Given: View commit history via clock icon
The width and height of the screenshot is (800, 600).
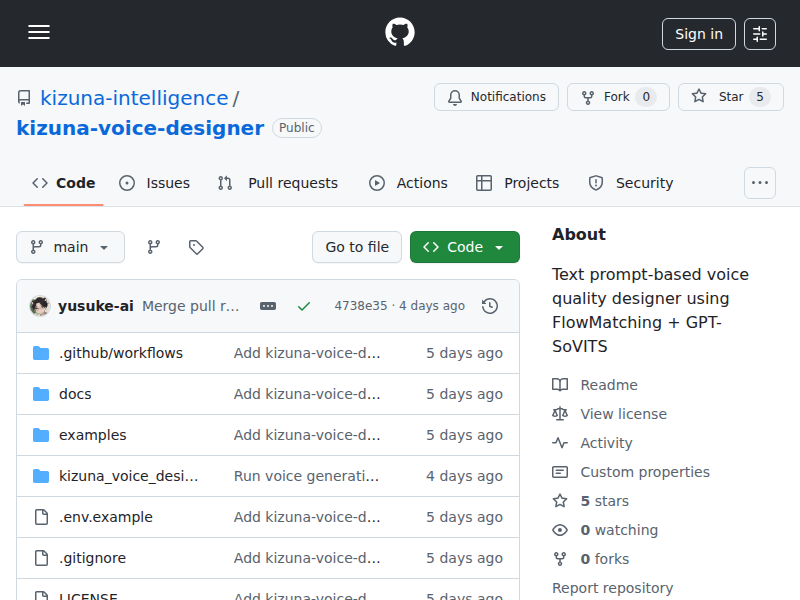Looking at the screenshot, I should coord(490,306).
